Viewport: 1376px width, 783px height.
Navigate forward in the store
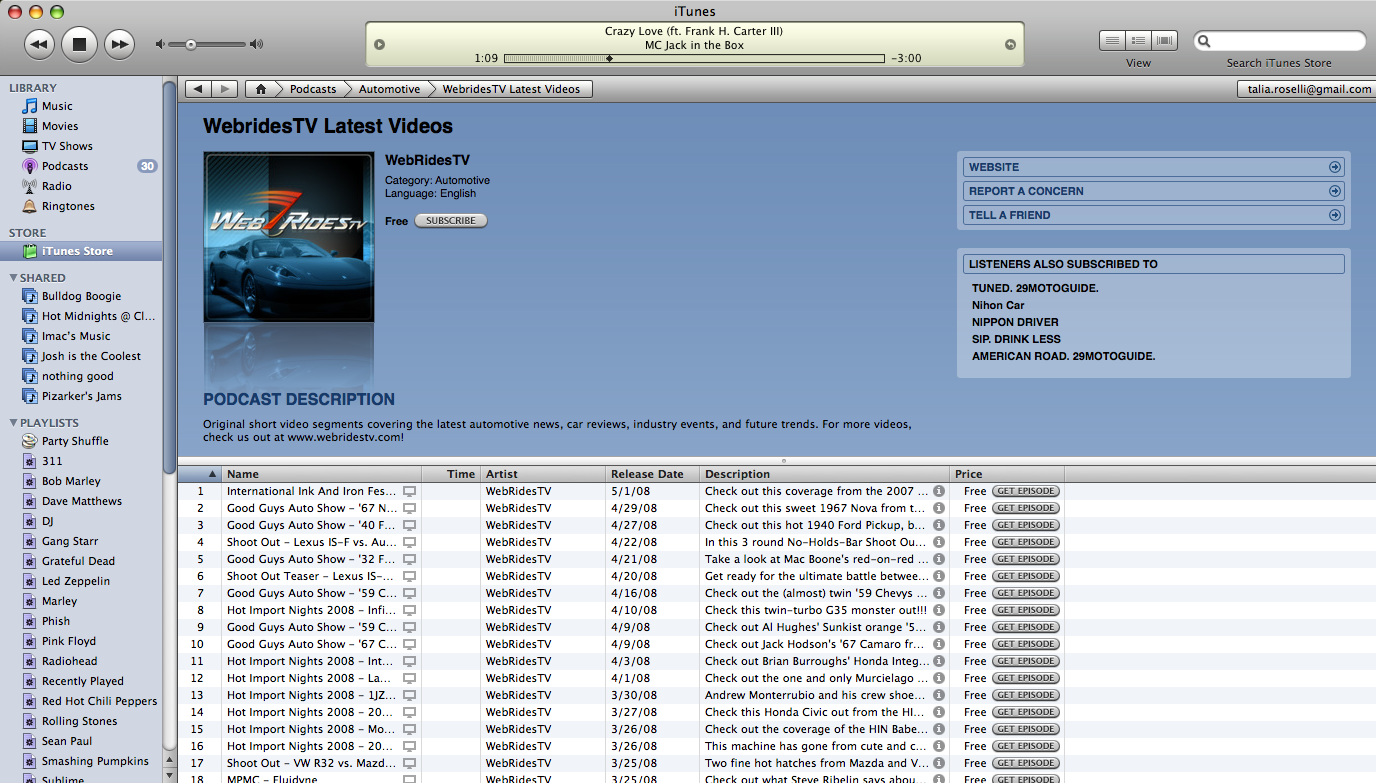(225, 89)
